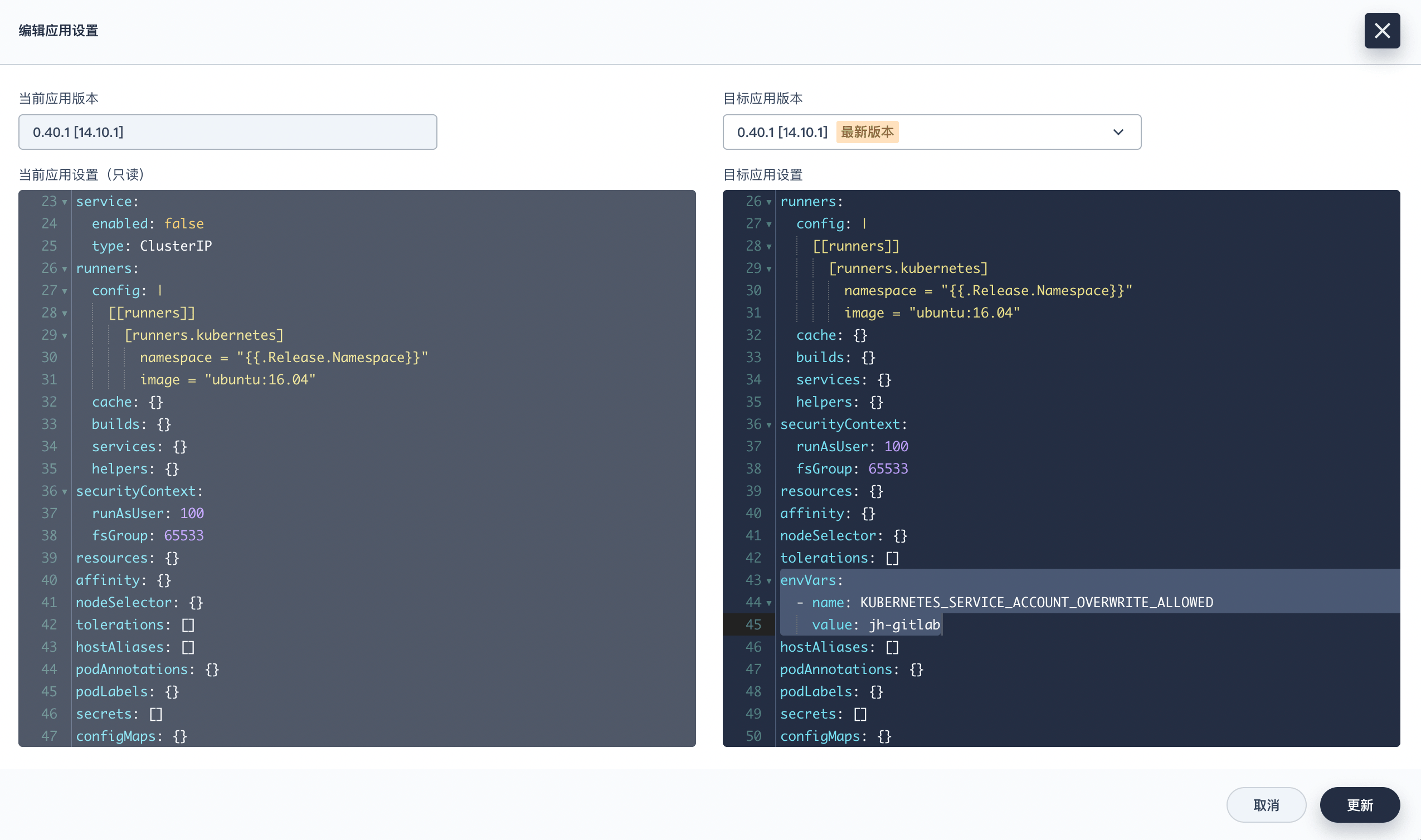Click the chevron arrow in version selector
Viewport: 1421px width, 840px height.
[1117, 132]
